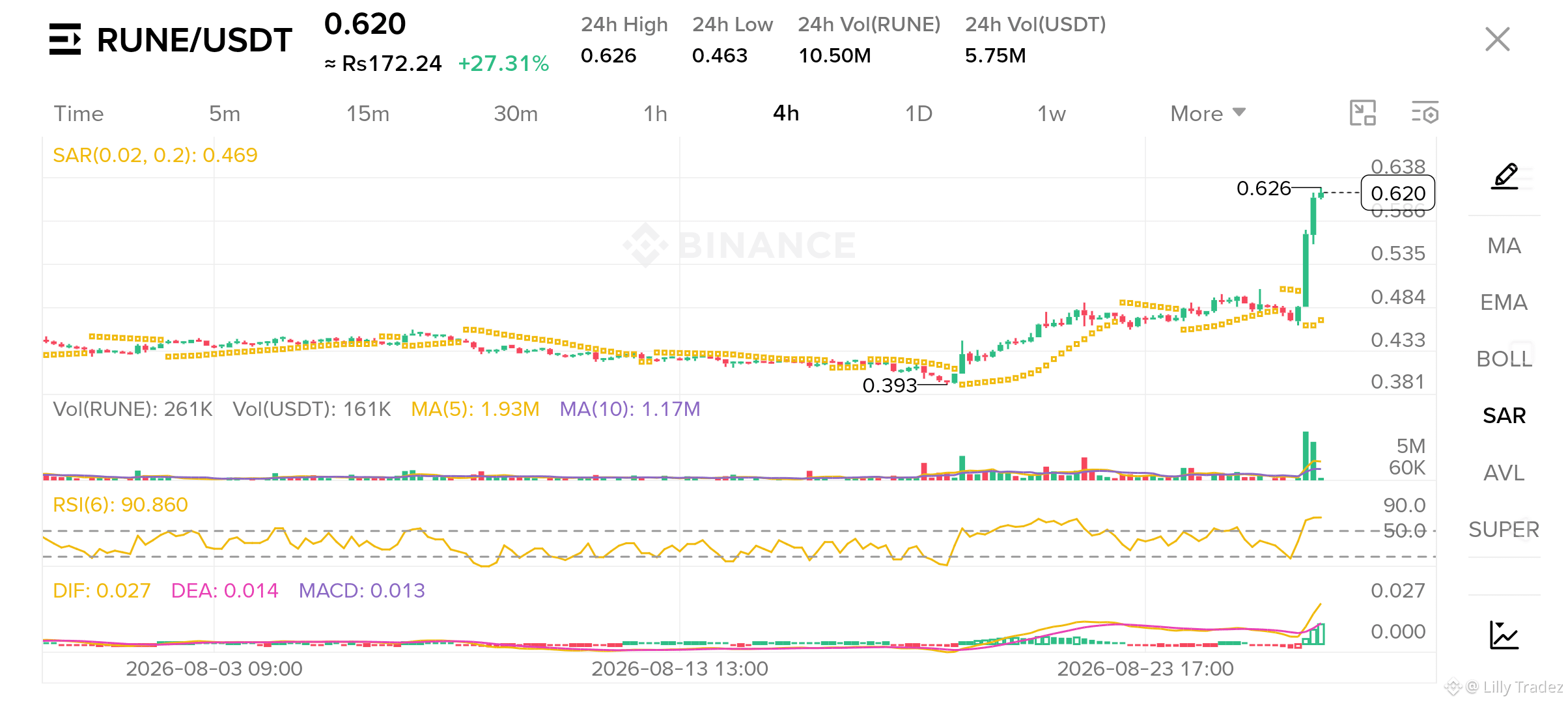Open the drawing pencil tool
Screen dimensions: 1568x703
(x=1505, y=176)
